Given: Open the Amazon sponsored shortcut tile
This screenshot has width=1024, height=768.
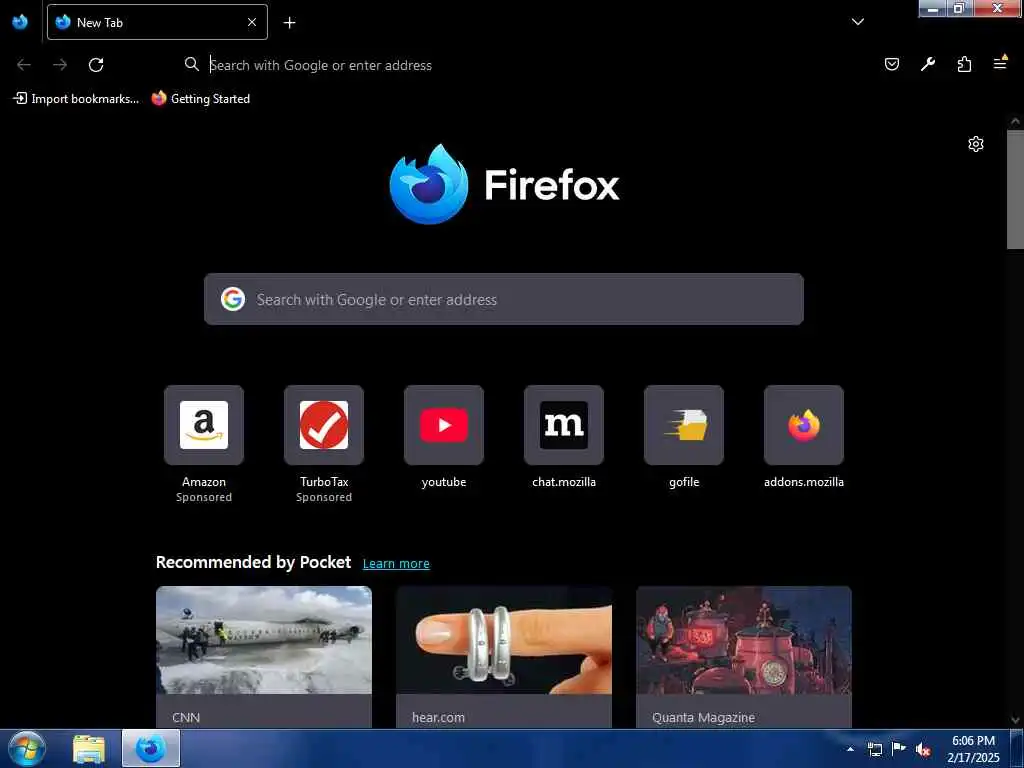Looking at the screenshot, I should click(204, 425).
